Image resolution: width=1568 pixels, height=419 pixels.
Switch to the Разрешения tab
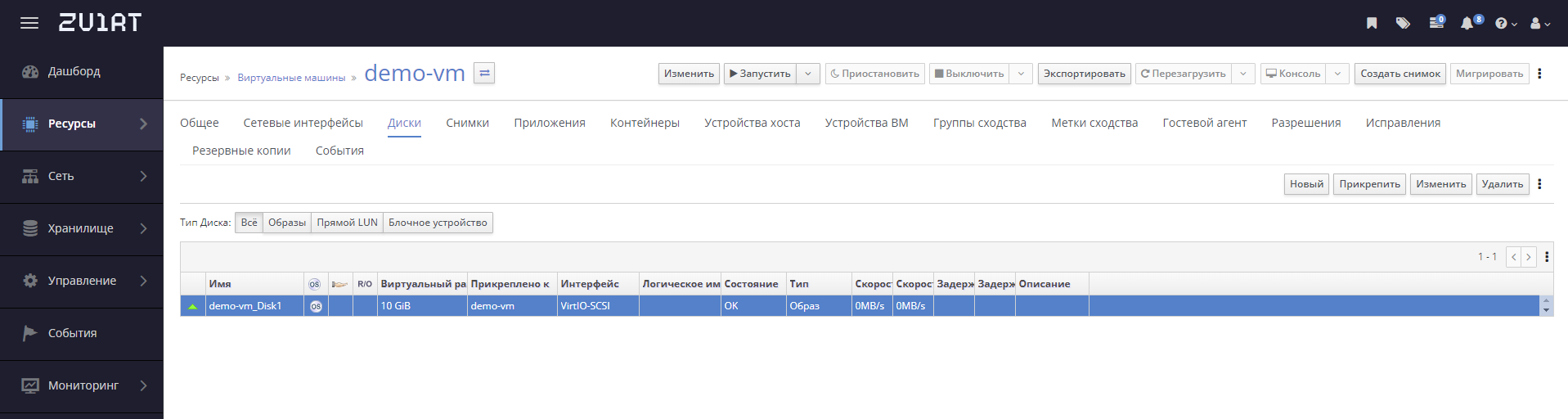(x=1306, y=123)
